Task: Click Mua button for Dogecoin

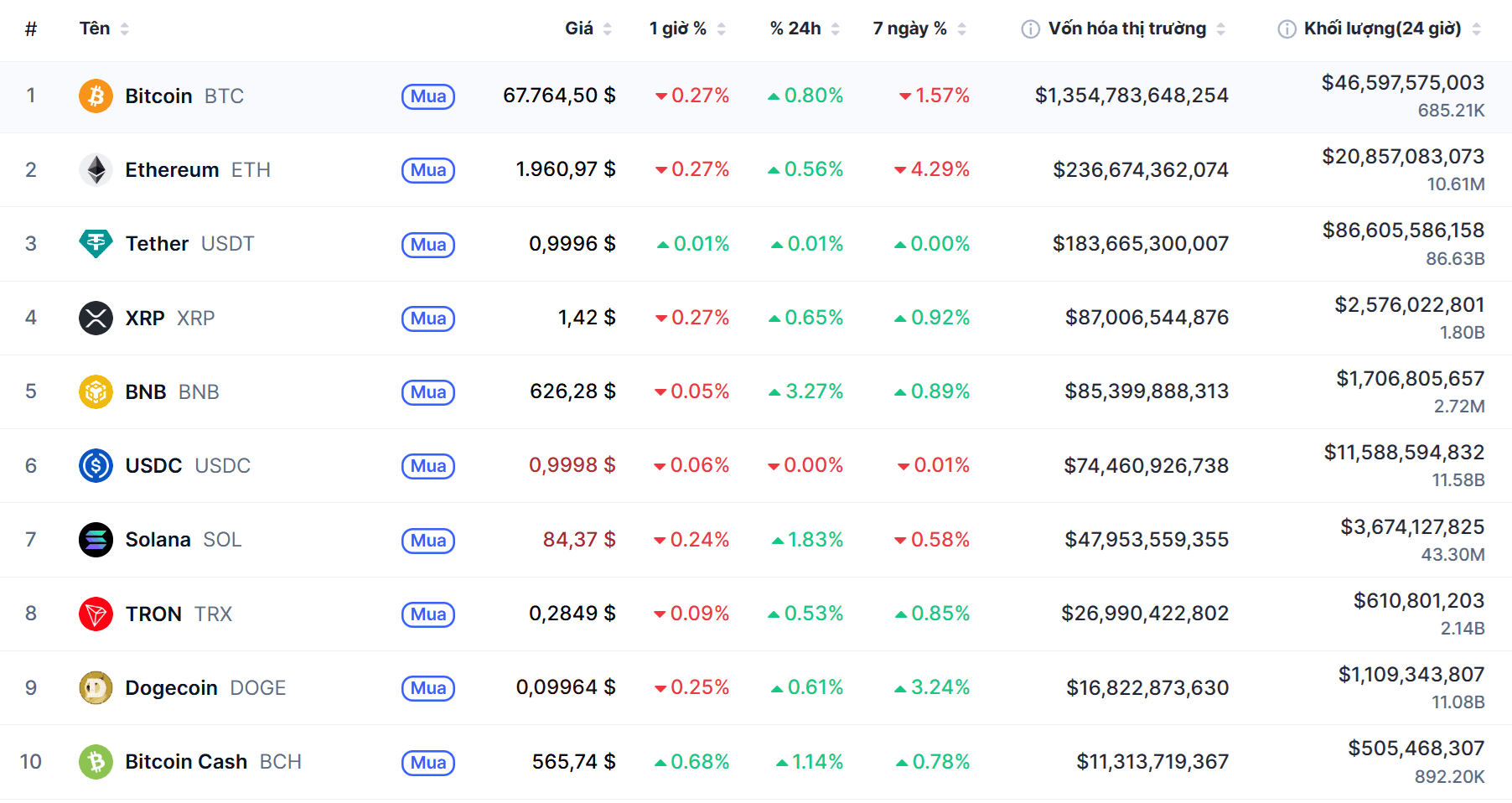Action: pyautogui.click(x=428, y=688)
